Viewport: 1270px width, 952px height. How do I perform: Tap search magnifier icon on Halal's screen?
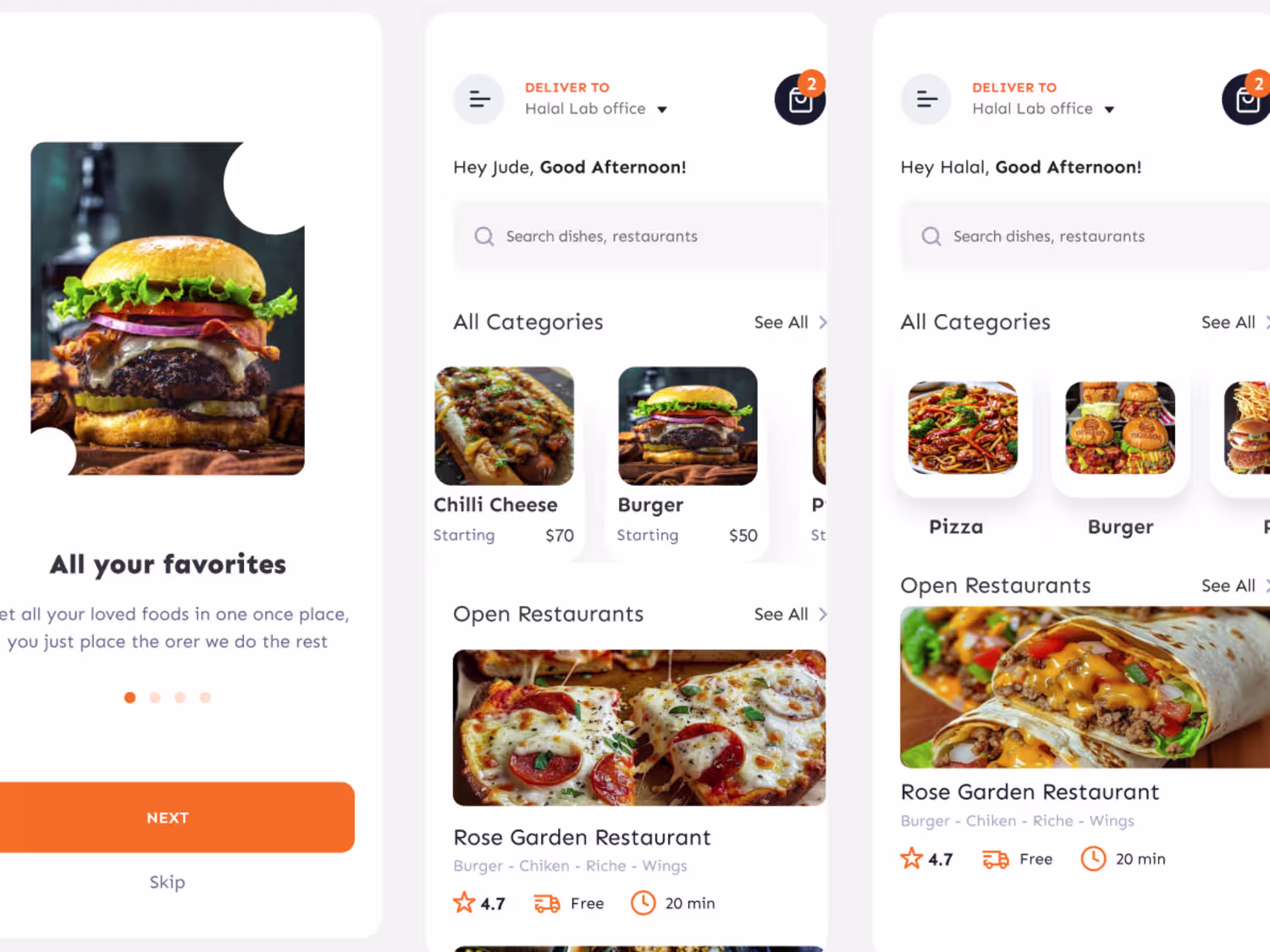[931, 236]
